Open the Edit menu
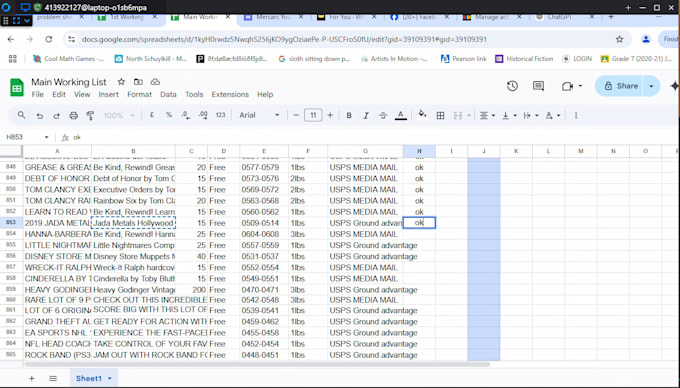The height and width of the screenshot is (388, 680). click(59, 95)
